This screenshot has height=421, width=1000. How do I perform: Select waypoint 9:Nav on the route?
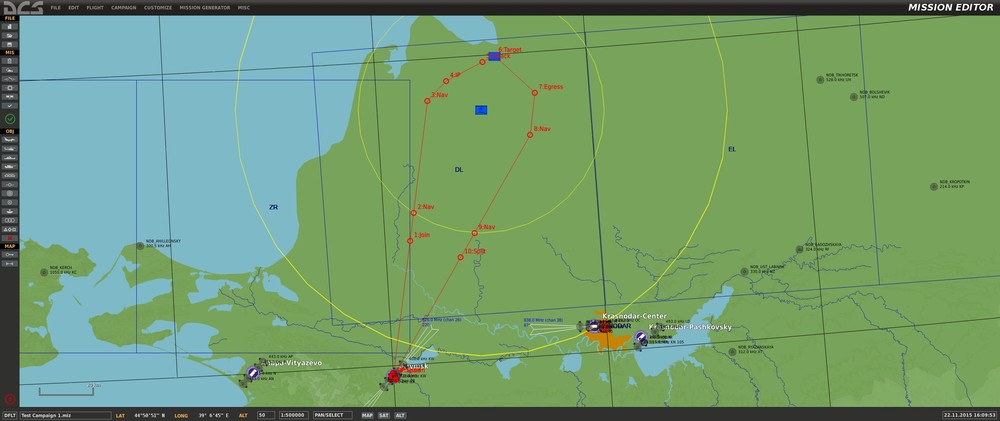[474, 233]
